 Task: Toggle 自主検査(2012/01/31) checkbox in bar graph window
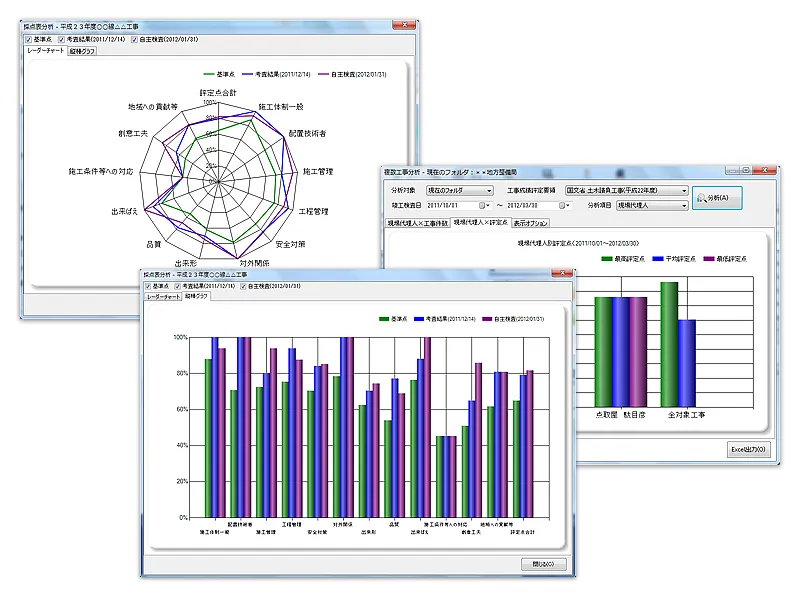point(243,286)
